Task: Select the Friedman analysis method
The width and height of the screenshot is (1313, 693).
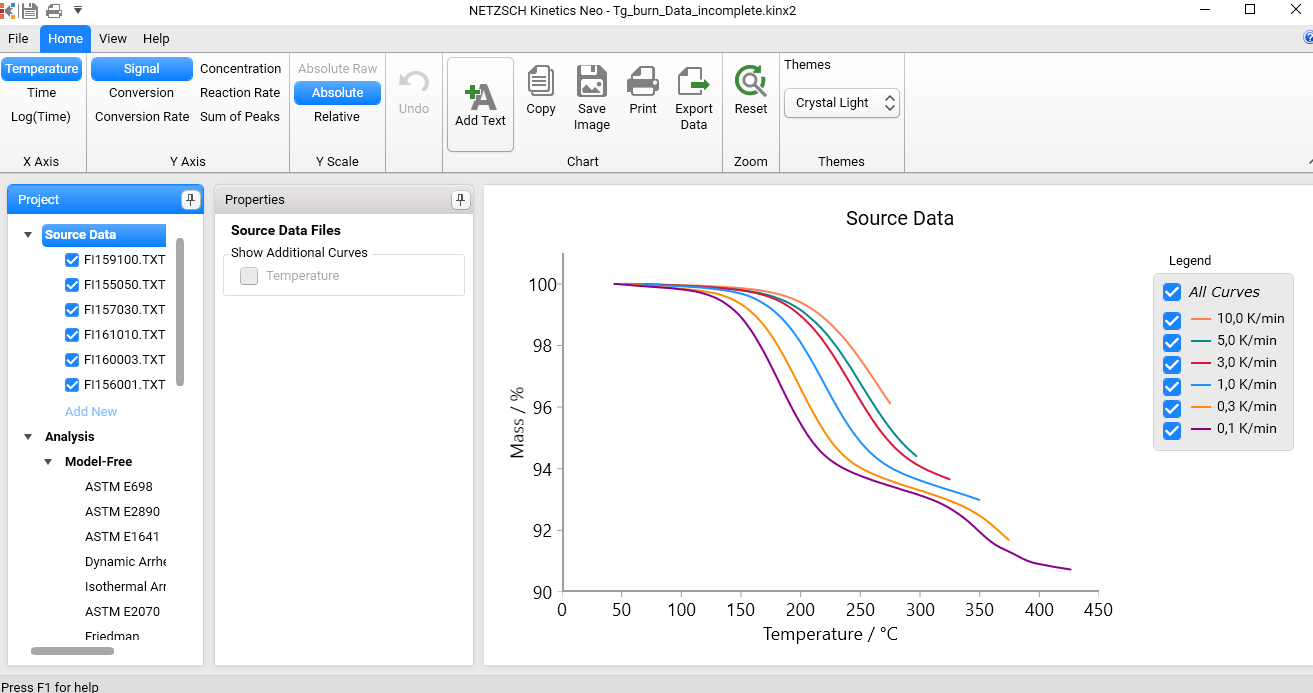Action: tap(112, 636)
